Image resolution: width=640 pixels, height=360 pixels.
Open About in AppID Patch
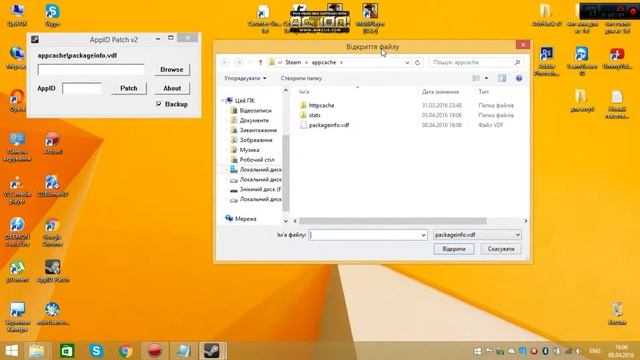(x=172, y=88)
